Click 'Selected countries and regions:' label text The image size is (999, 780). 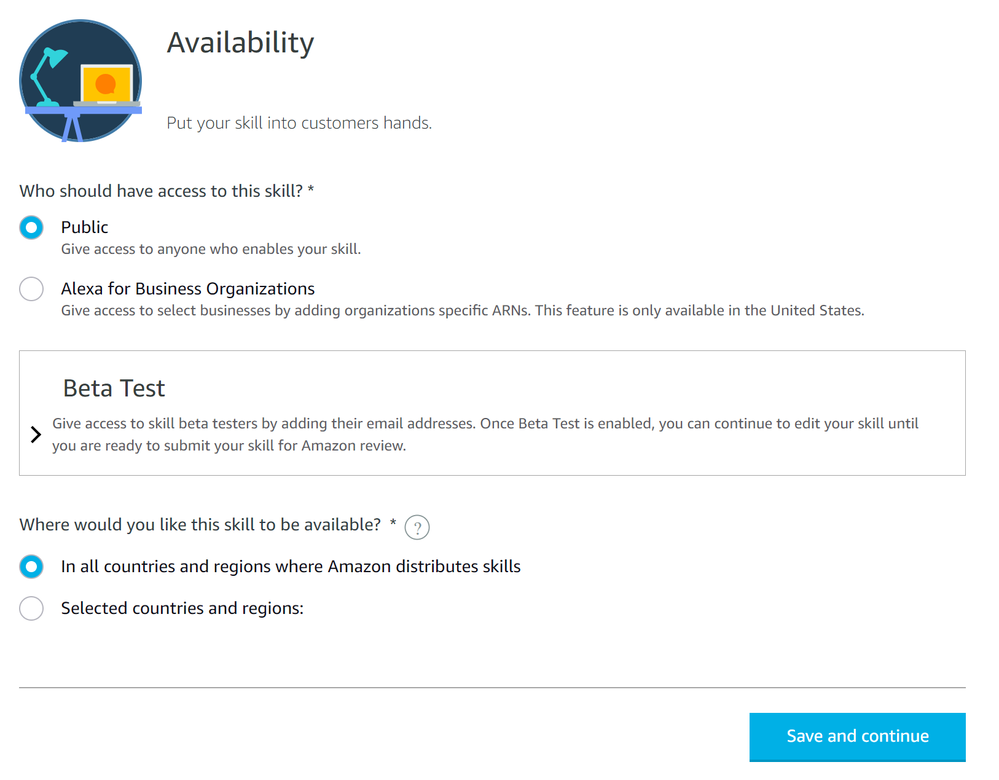(182, 608)
